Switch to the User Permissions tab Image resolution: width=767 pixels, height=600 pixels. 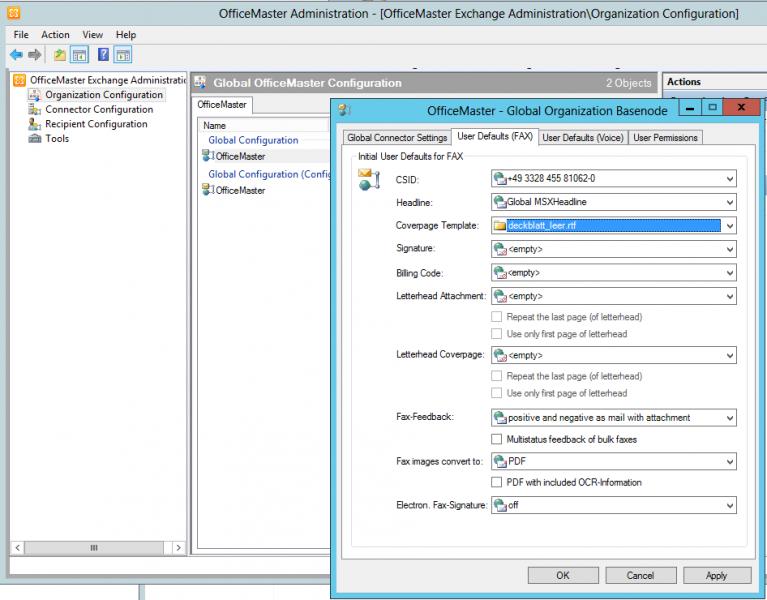[x=665, y=137]
